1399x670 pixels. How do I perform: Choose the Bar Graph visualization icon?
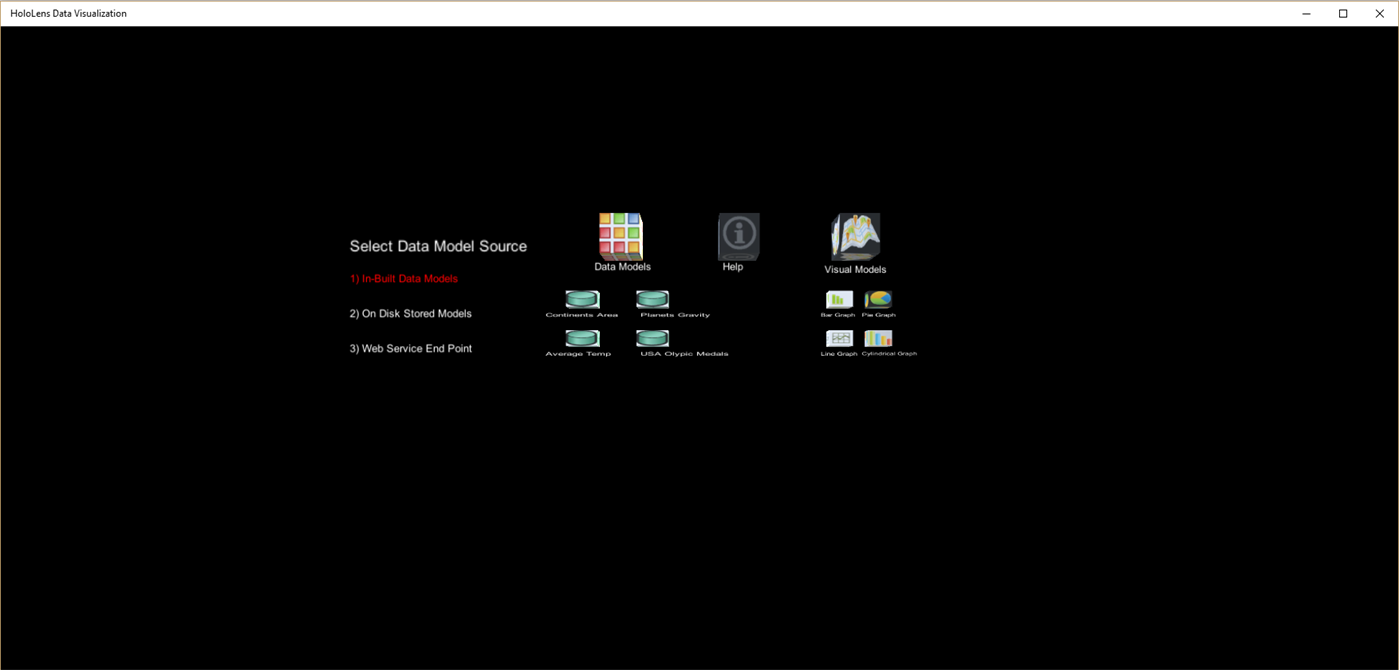click(x=838, y=300)
